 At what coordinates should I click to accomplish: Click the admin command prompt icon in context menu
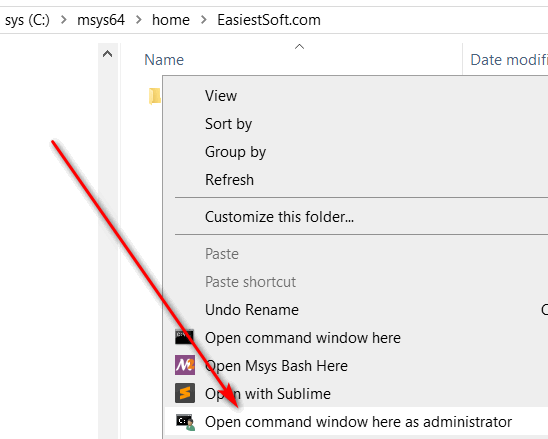point(185,422)
